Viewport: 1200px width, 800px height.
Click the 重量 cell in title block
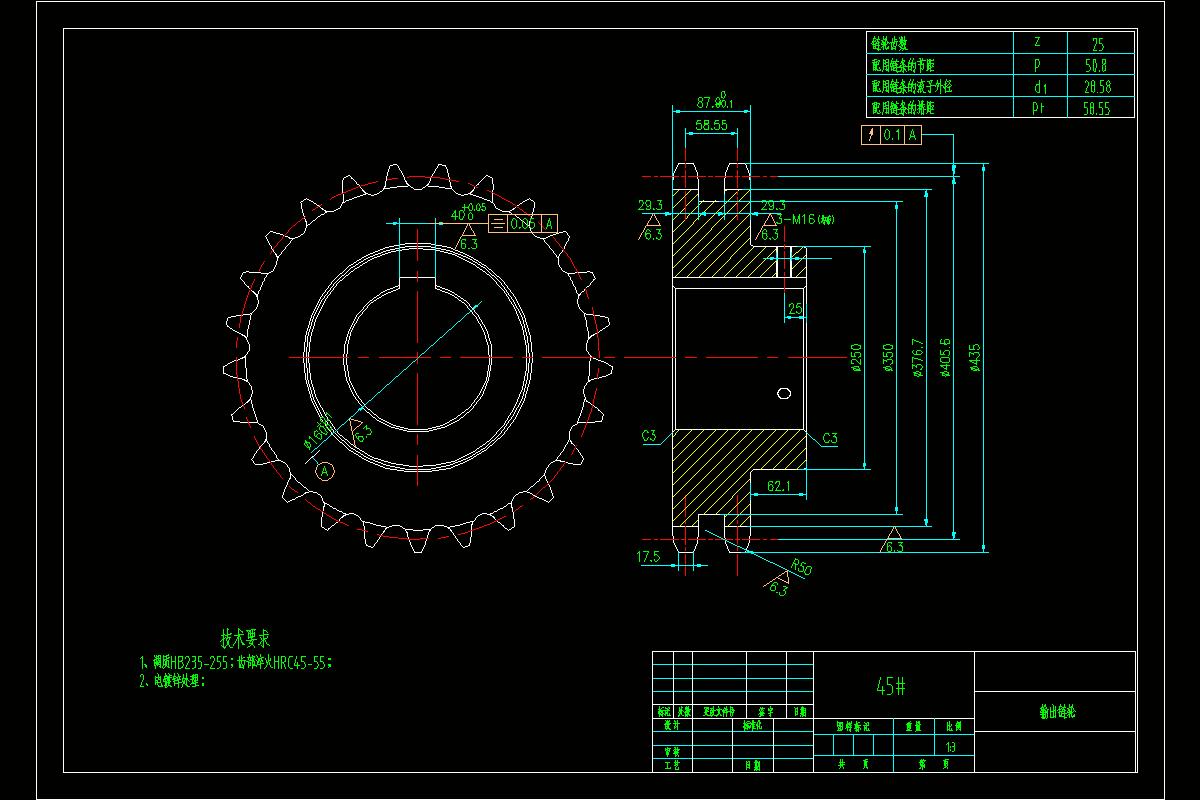click(x=913, y=726)
